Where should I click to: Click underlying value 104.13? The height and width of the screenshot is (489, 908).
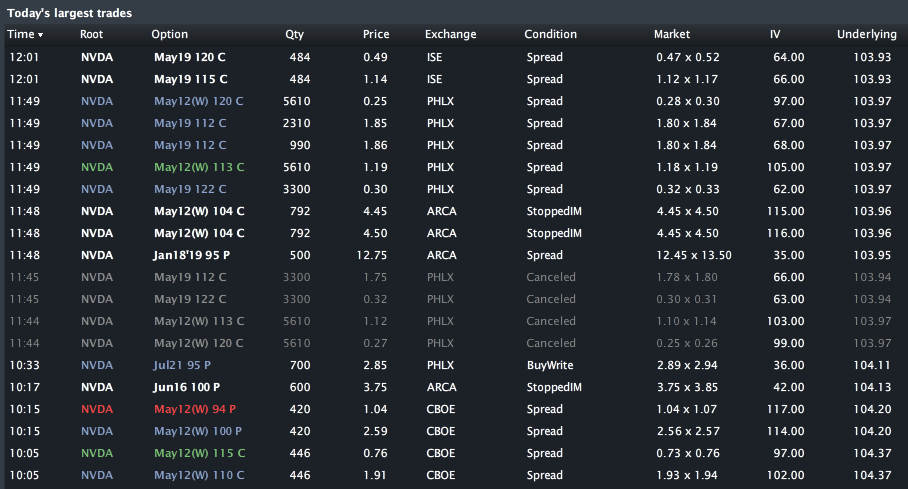872,388
